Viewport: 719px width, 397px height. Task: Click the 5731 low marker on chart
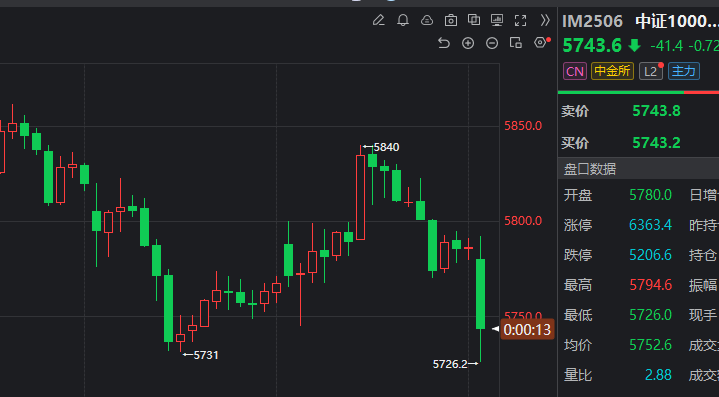pos(206,355)
